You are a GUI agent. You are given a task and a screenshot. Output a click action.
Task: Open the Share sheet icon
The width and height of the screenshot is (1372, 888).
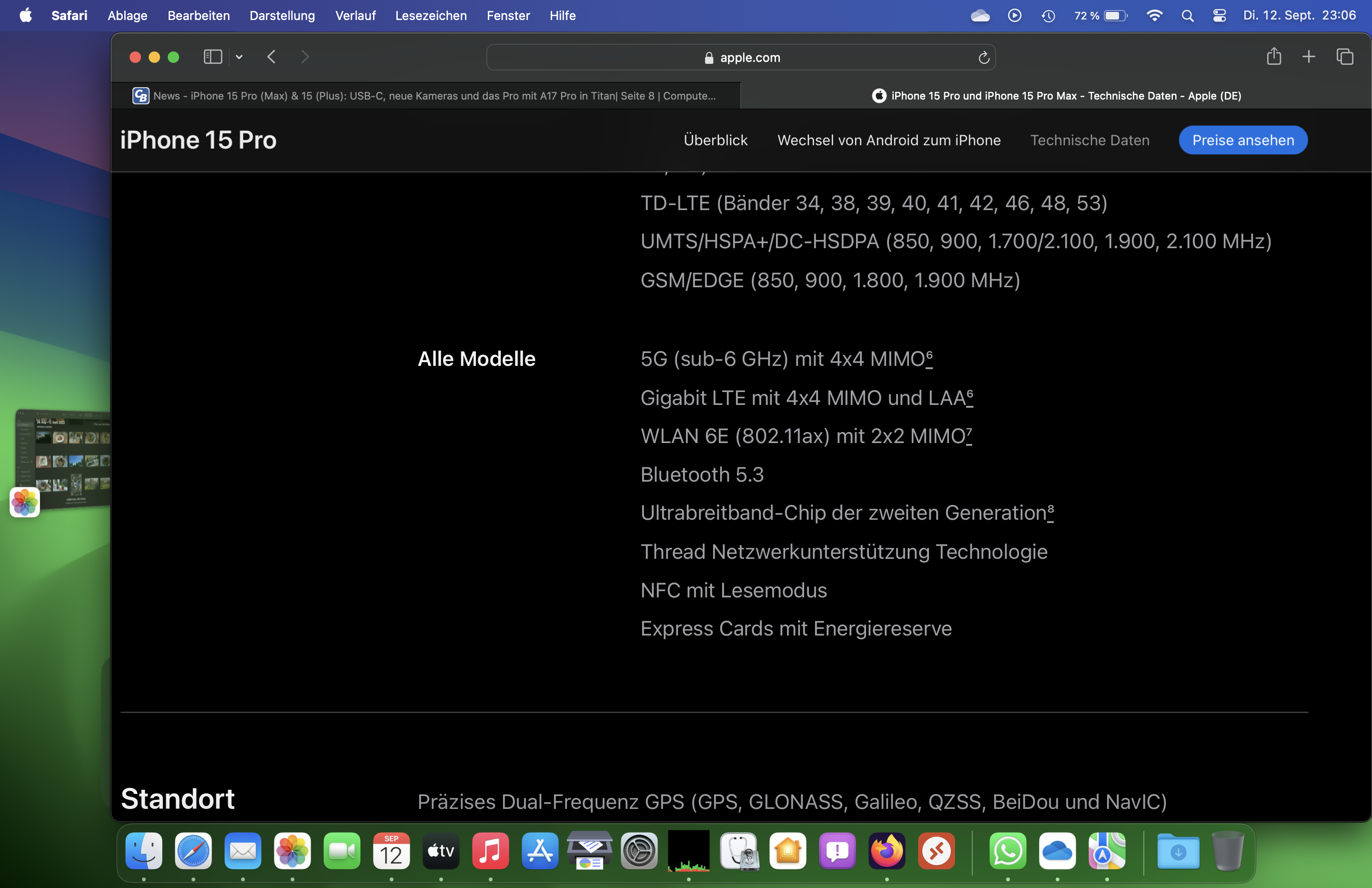(1273, 57)
